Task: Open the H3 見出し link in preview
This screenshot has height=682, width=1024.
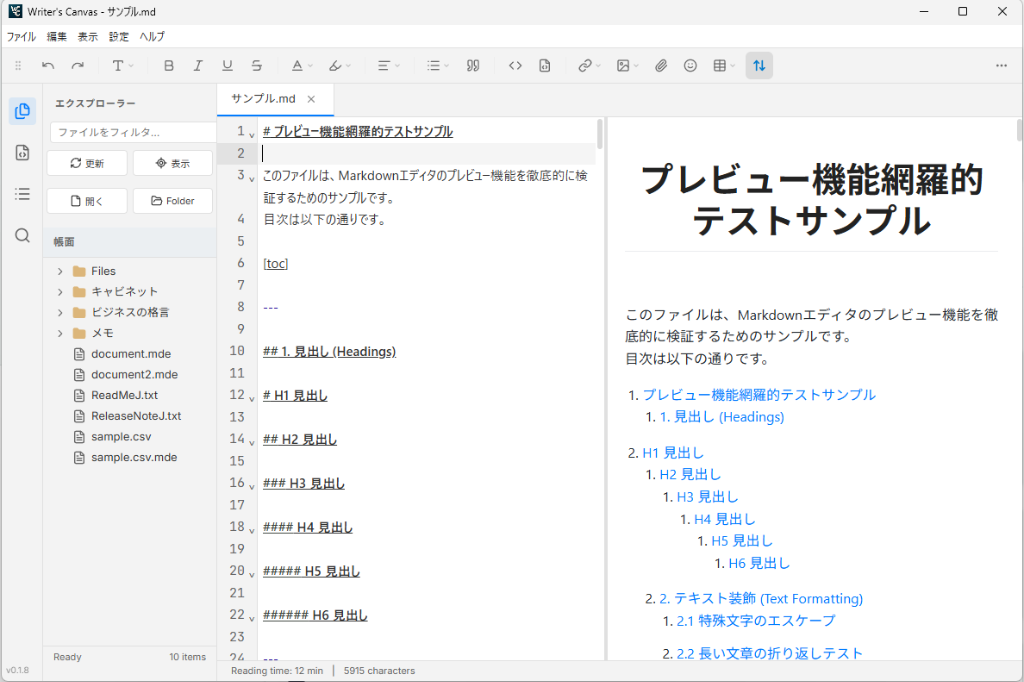Action: tap(707, 497)
